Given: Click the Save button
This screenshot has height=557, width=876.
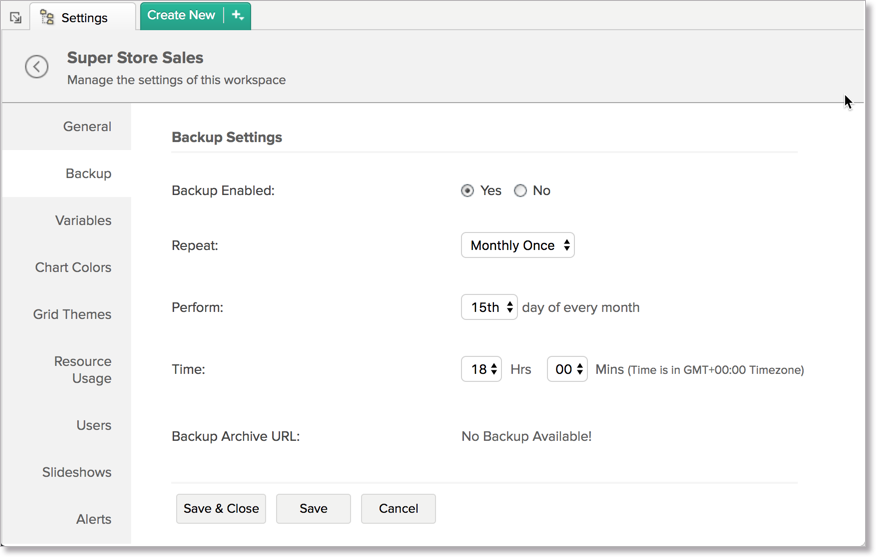Looking at the screenshot, I should [x=313, y=508].
